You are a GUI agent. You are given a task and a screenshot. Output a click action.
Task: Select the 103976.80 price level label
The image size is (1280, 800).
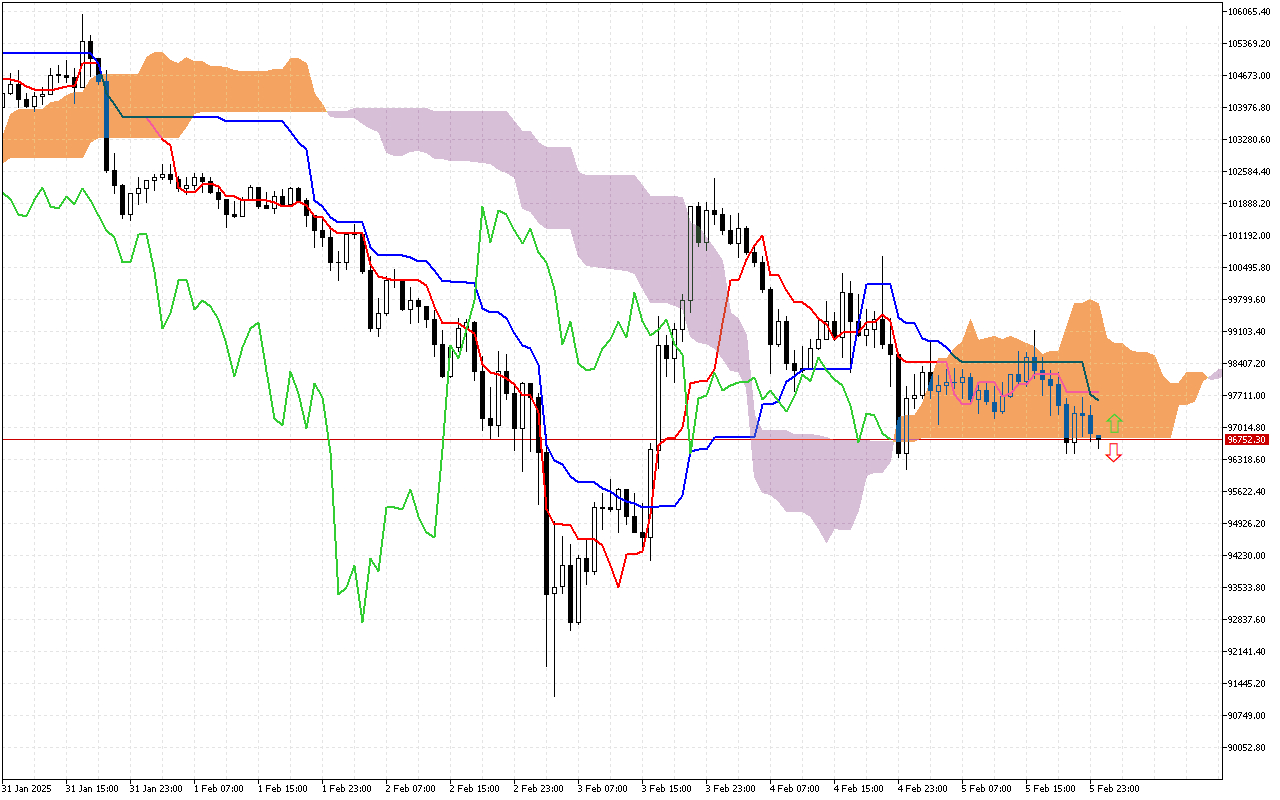[1250, 108]
